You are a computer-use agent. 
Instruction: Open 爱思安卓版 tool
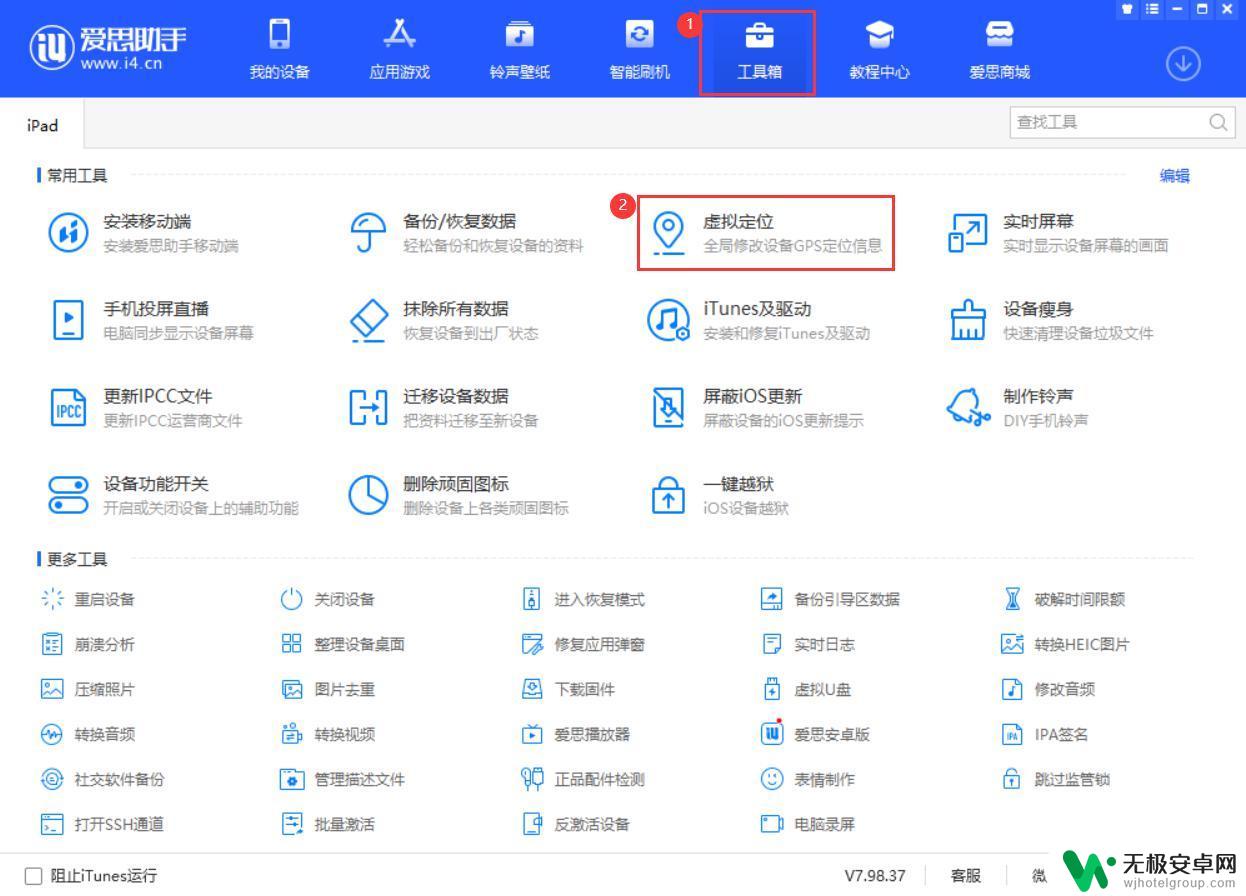(x=816, y=734)
